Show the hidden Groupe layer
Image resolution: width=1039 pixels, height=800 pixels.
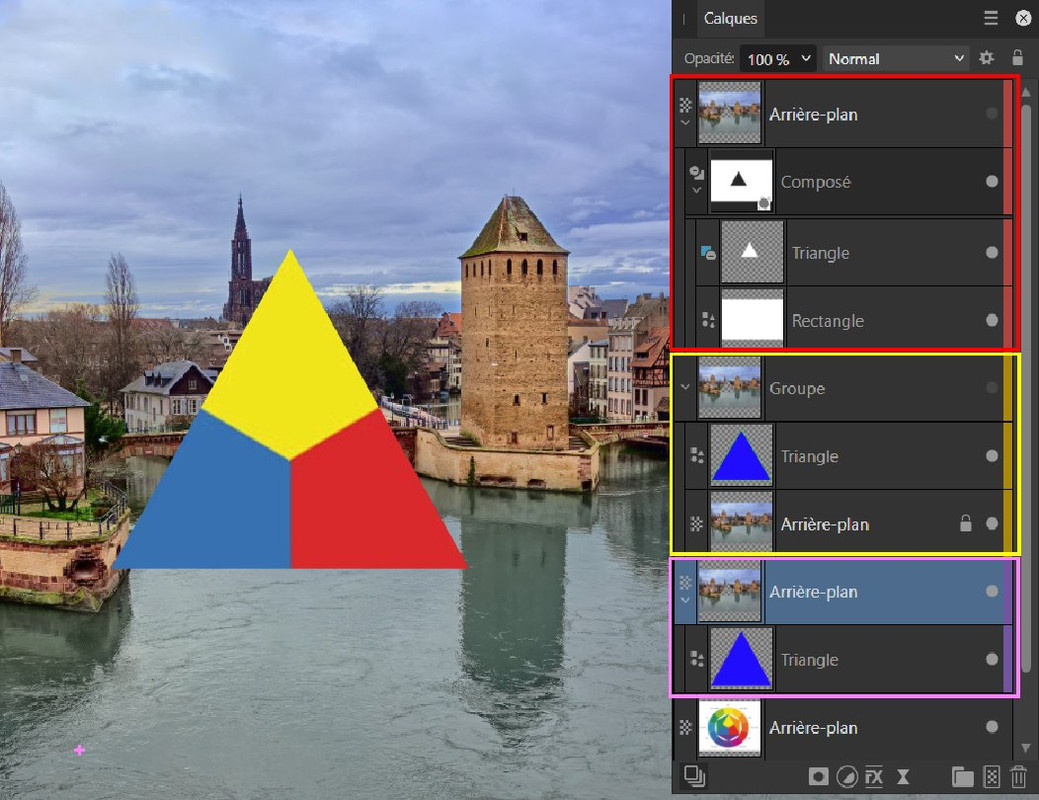(991, 387)
